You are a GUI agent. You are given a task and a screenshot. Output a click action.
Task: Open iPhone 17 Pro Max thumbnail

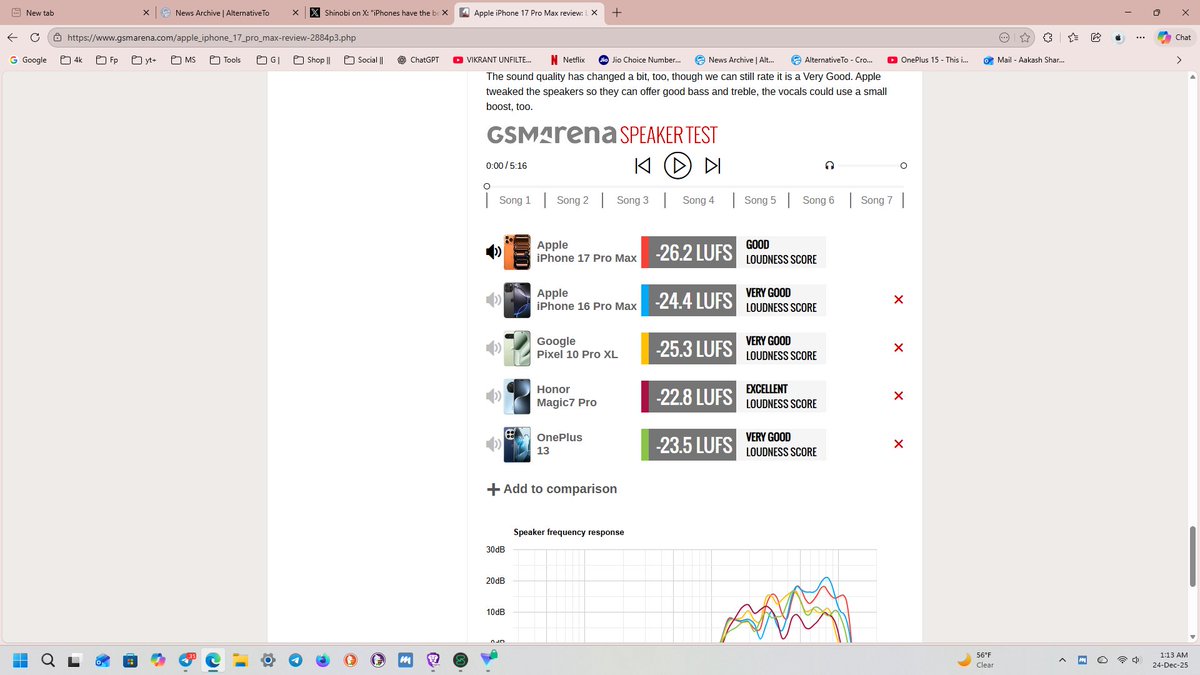coord(517,252)
